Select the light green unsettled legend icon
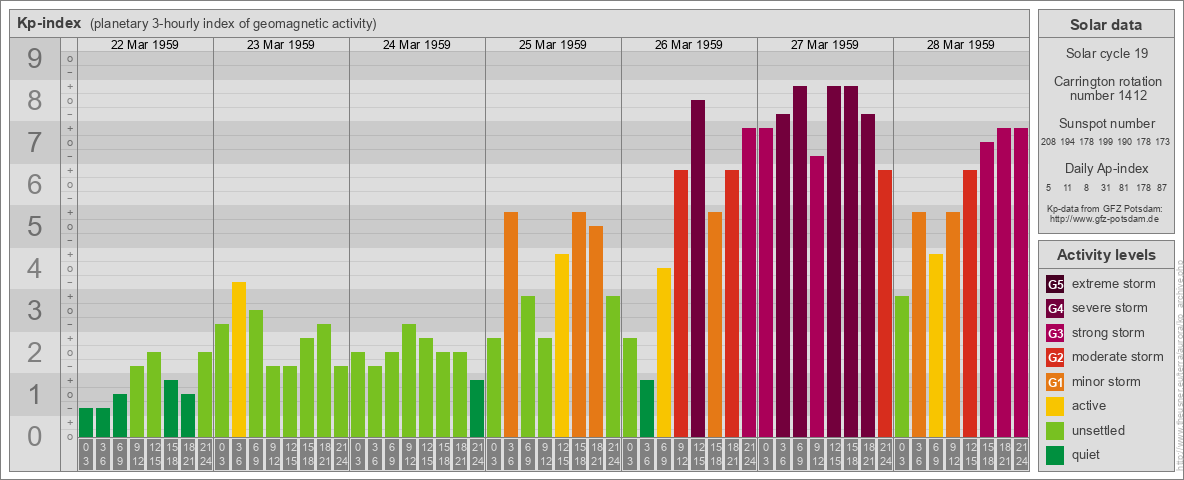The height and width of the screenshot is (480, 1184). click(1055, 430)
